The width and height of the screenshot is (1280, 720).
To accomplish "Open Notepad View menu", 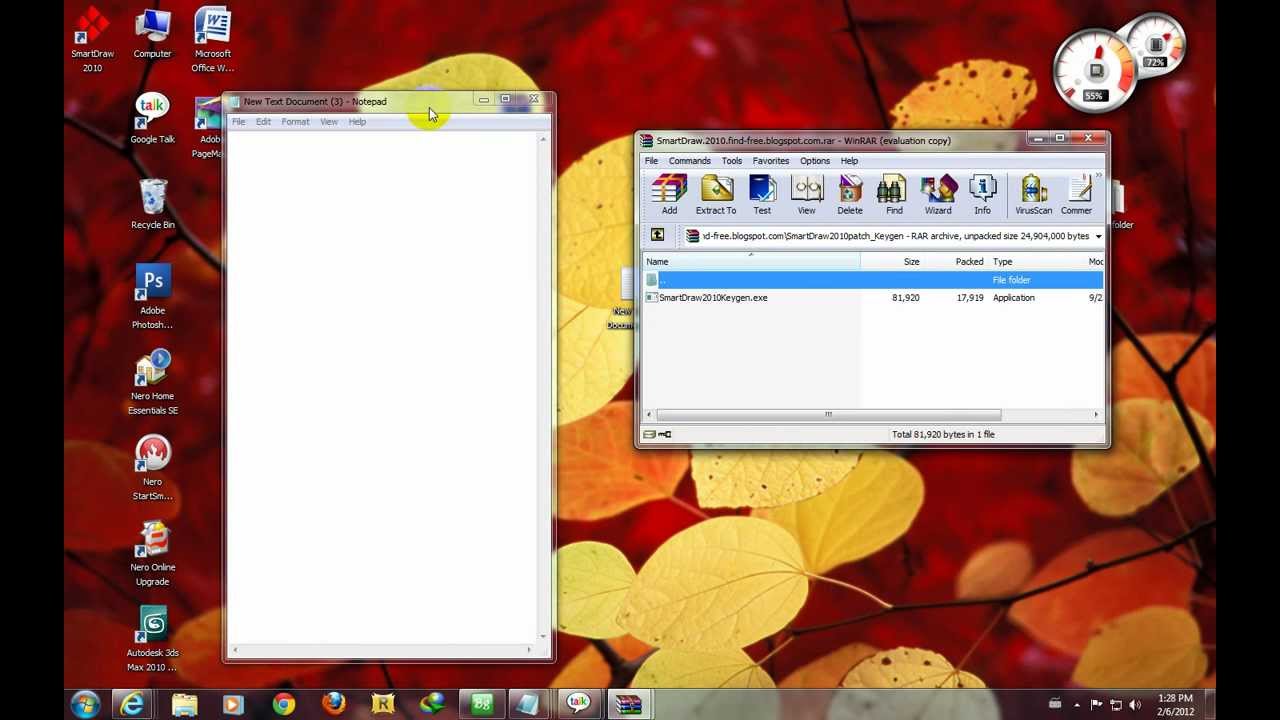I will click(x=329, y=121).
